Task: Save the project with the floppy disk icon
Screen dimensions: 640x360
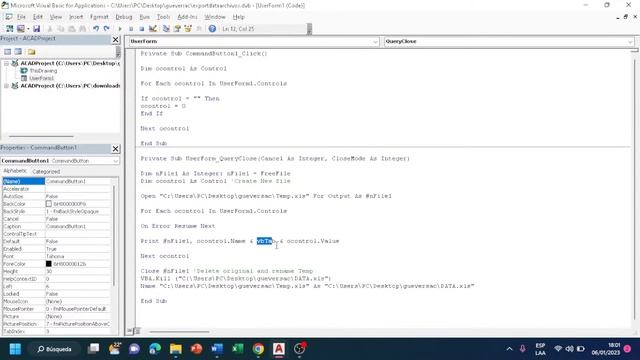Action: click(x=36, y=29)
